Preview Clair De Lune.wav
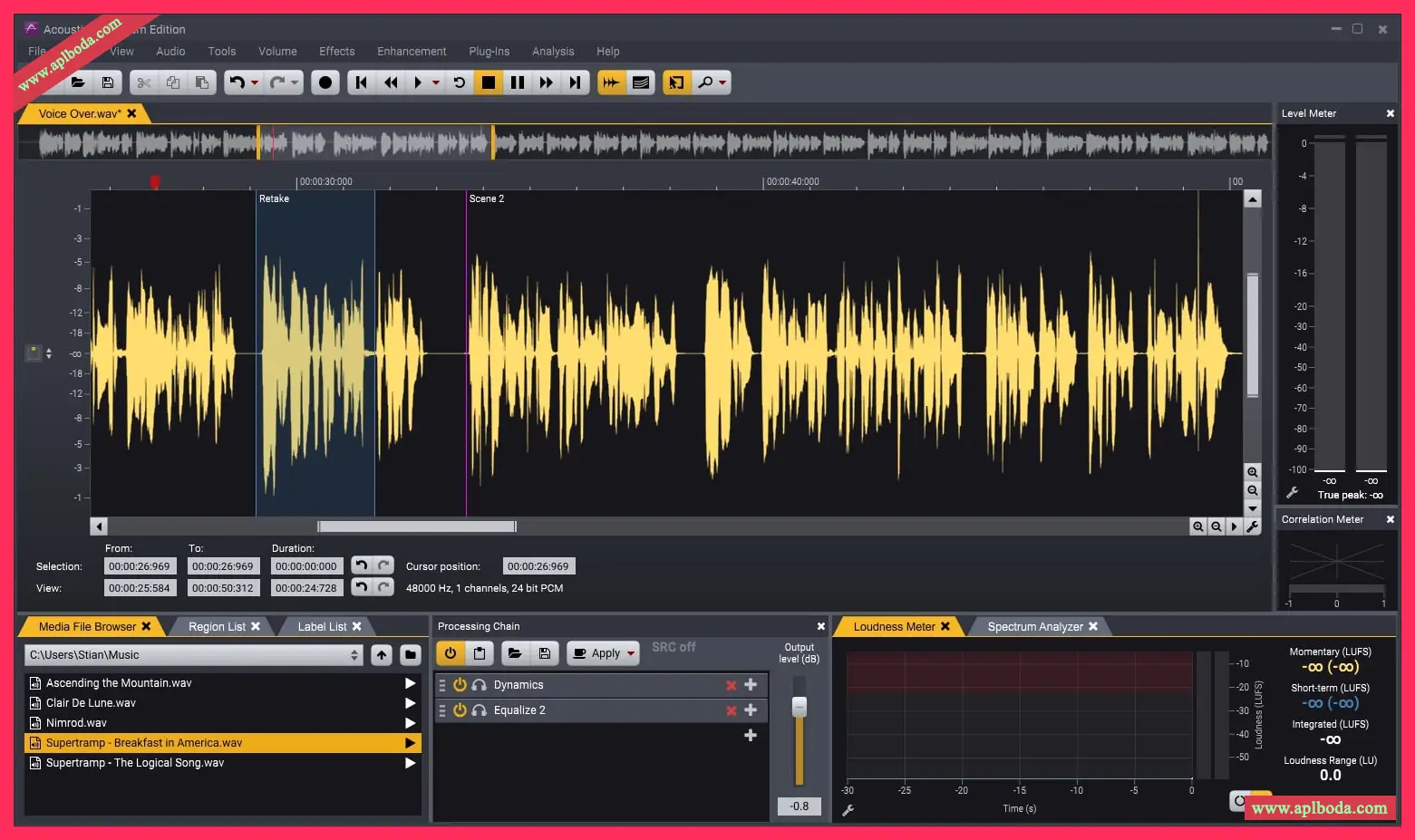 pos(410,703)
